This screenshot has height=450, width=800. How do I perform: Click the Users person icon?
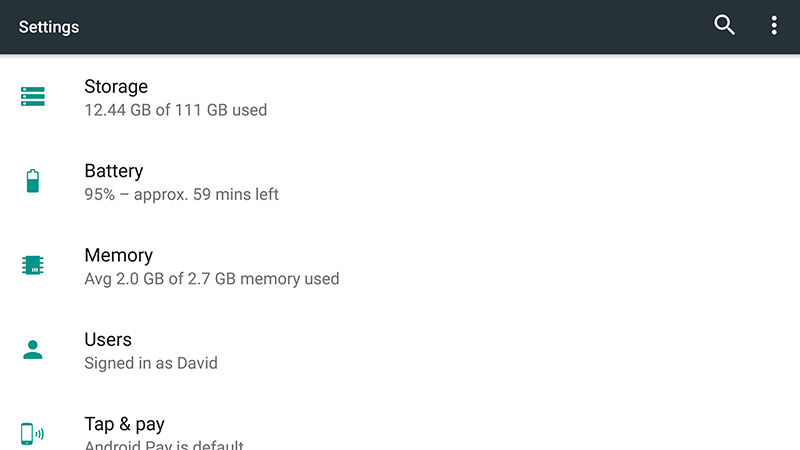pos(33,349)
